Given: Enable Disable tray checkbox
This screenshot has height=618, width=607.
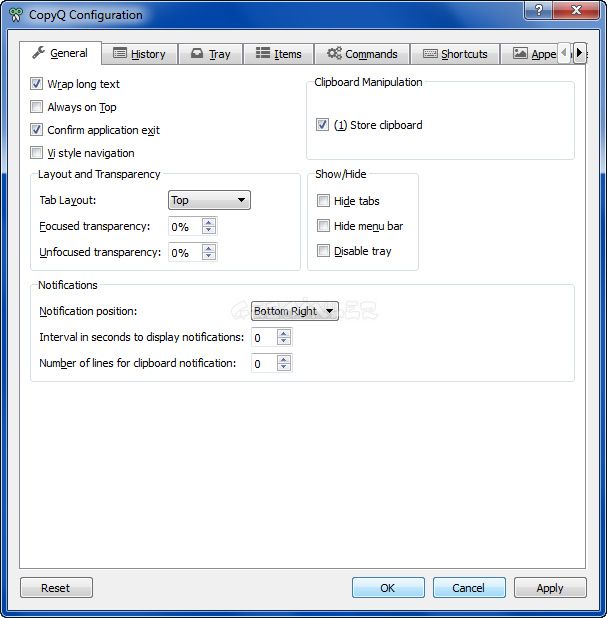Looking at the screenshot, I should tap(323, 251).
